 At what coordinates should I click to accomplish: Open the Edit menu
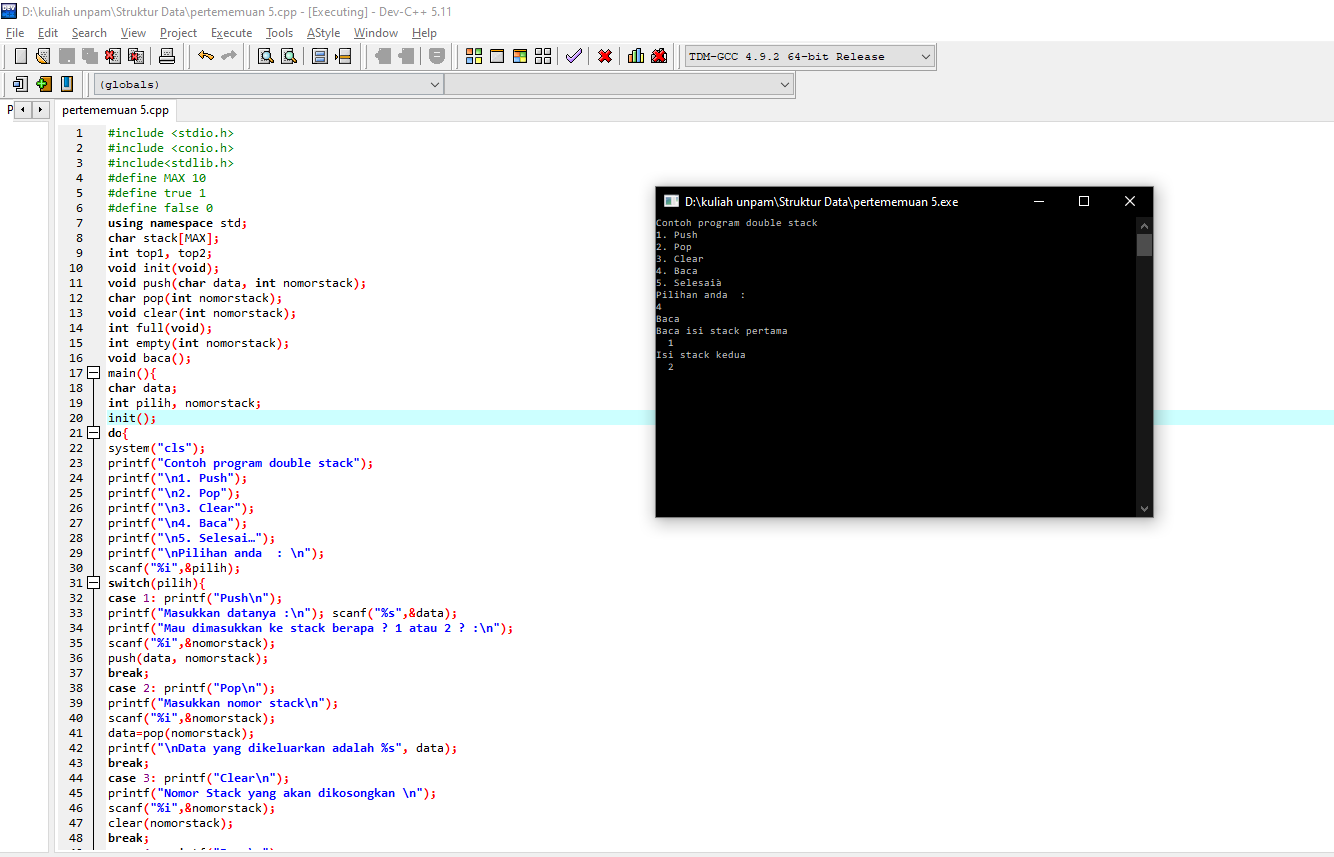click(48, 33)
